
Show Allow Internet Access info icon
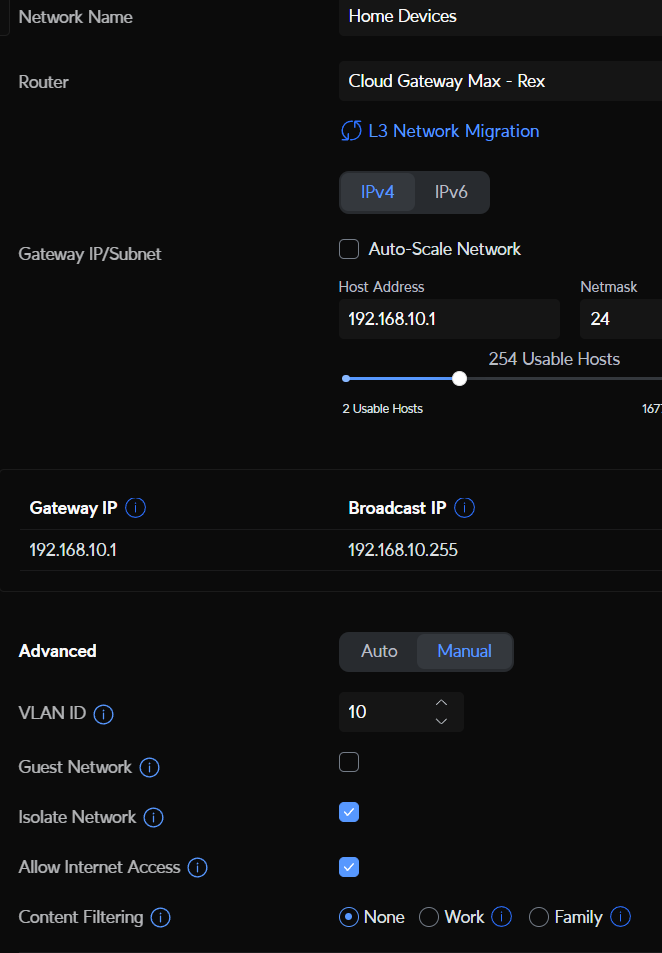(x=198, y=867)
